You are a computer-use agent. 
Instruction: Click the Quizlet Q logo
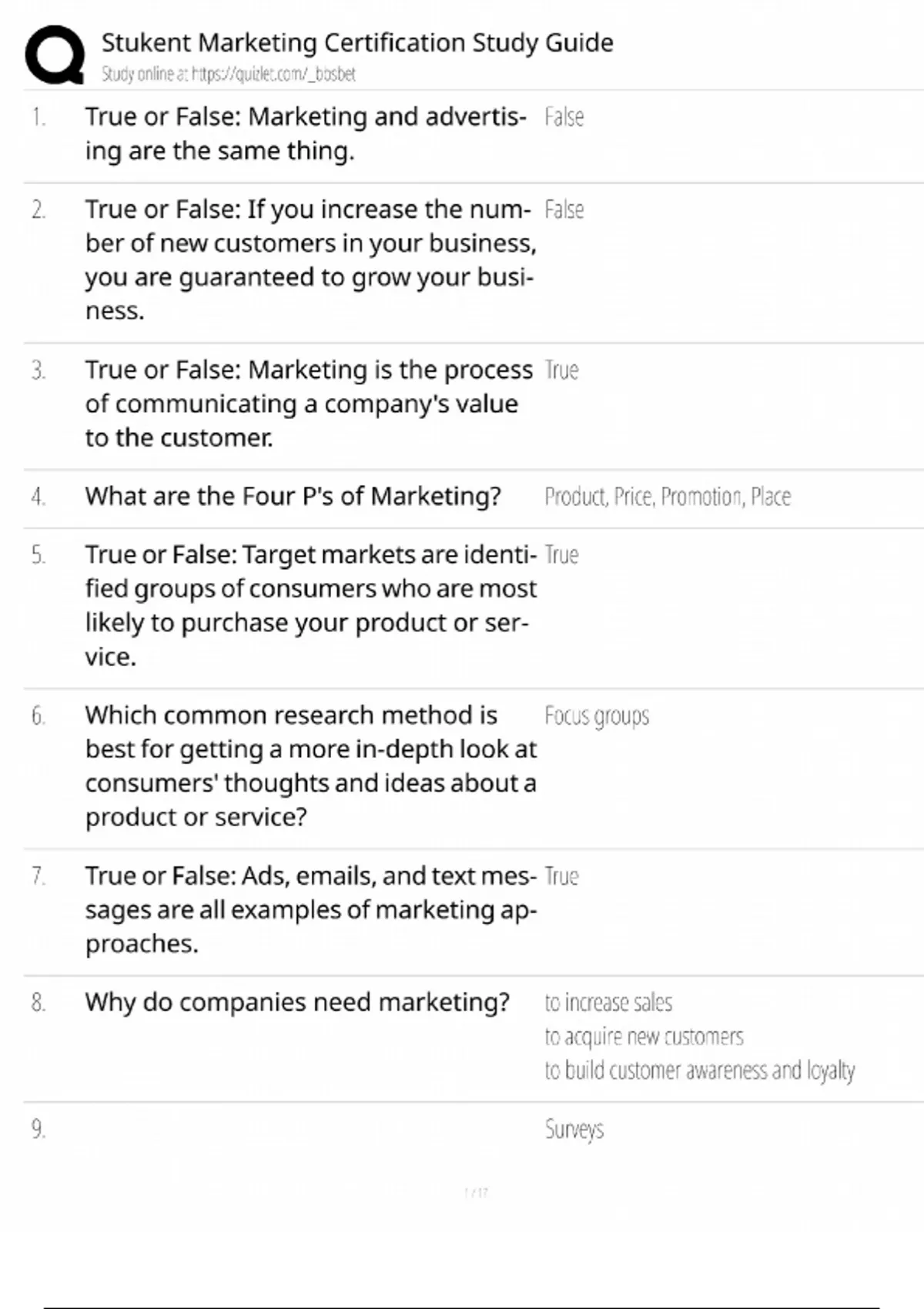55,55
